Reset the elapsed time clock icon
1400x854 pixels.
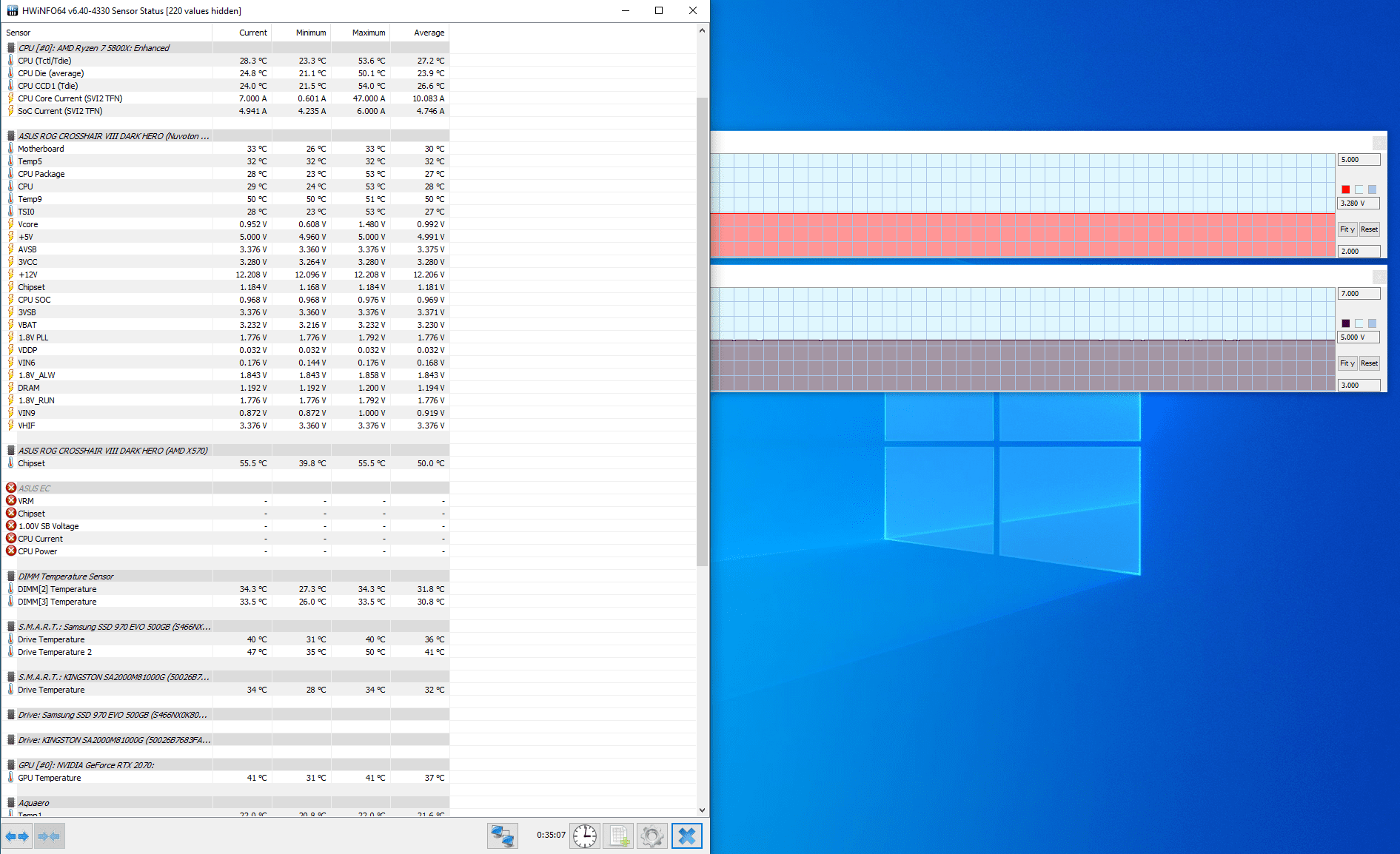pyautogui.click(x=585, y=836)
